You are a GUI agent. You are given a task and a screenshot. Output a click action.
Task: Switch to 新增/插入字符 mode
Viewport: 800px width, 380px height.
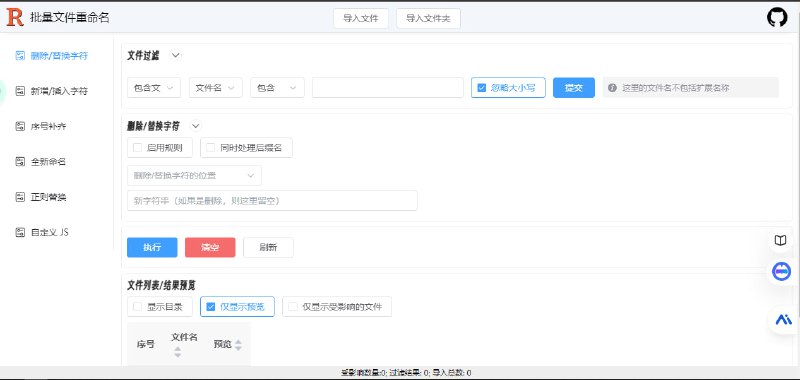59,91
